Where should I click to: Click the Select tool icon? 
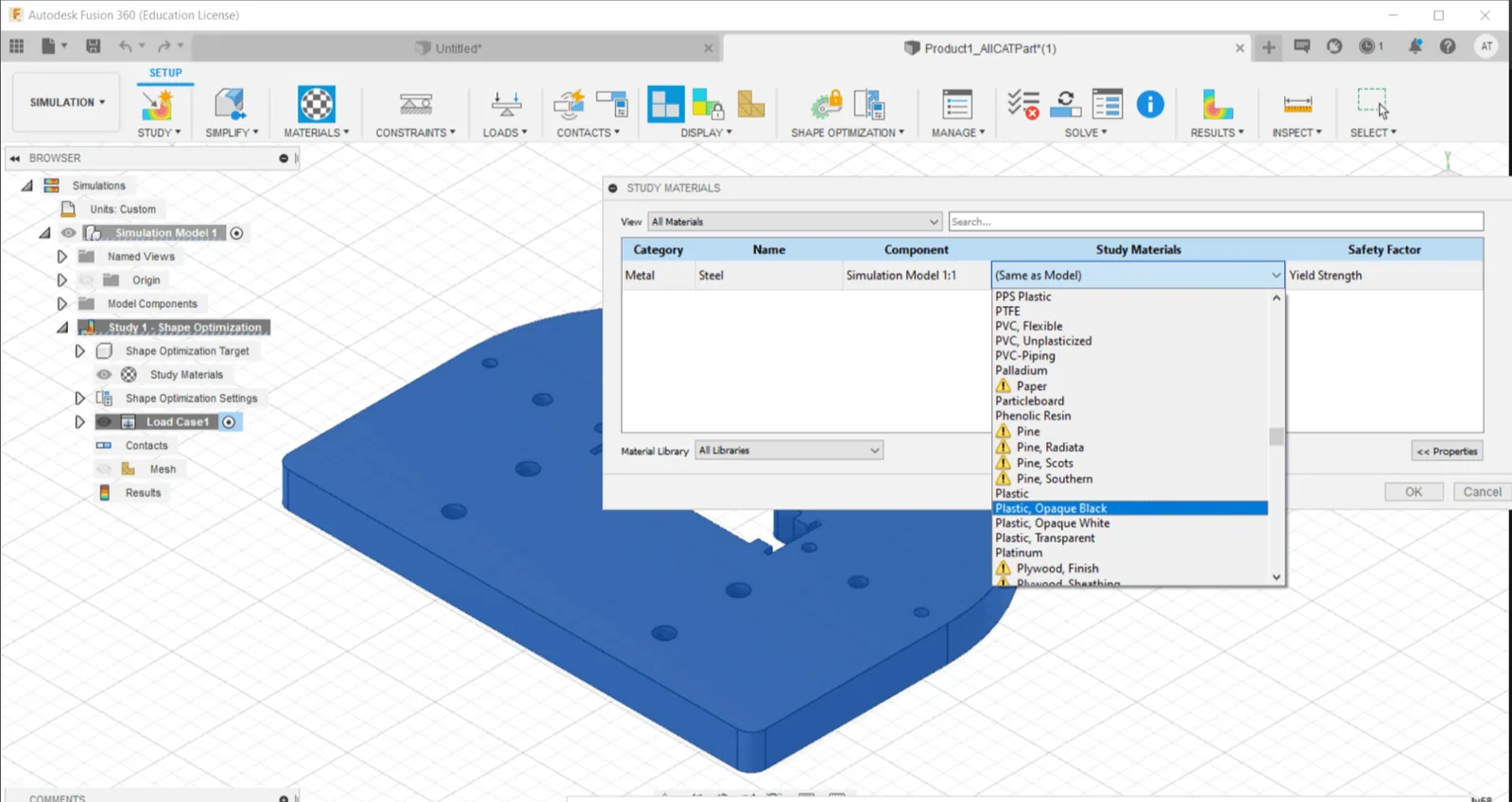[1372, 102]
